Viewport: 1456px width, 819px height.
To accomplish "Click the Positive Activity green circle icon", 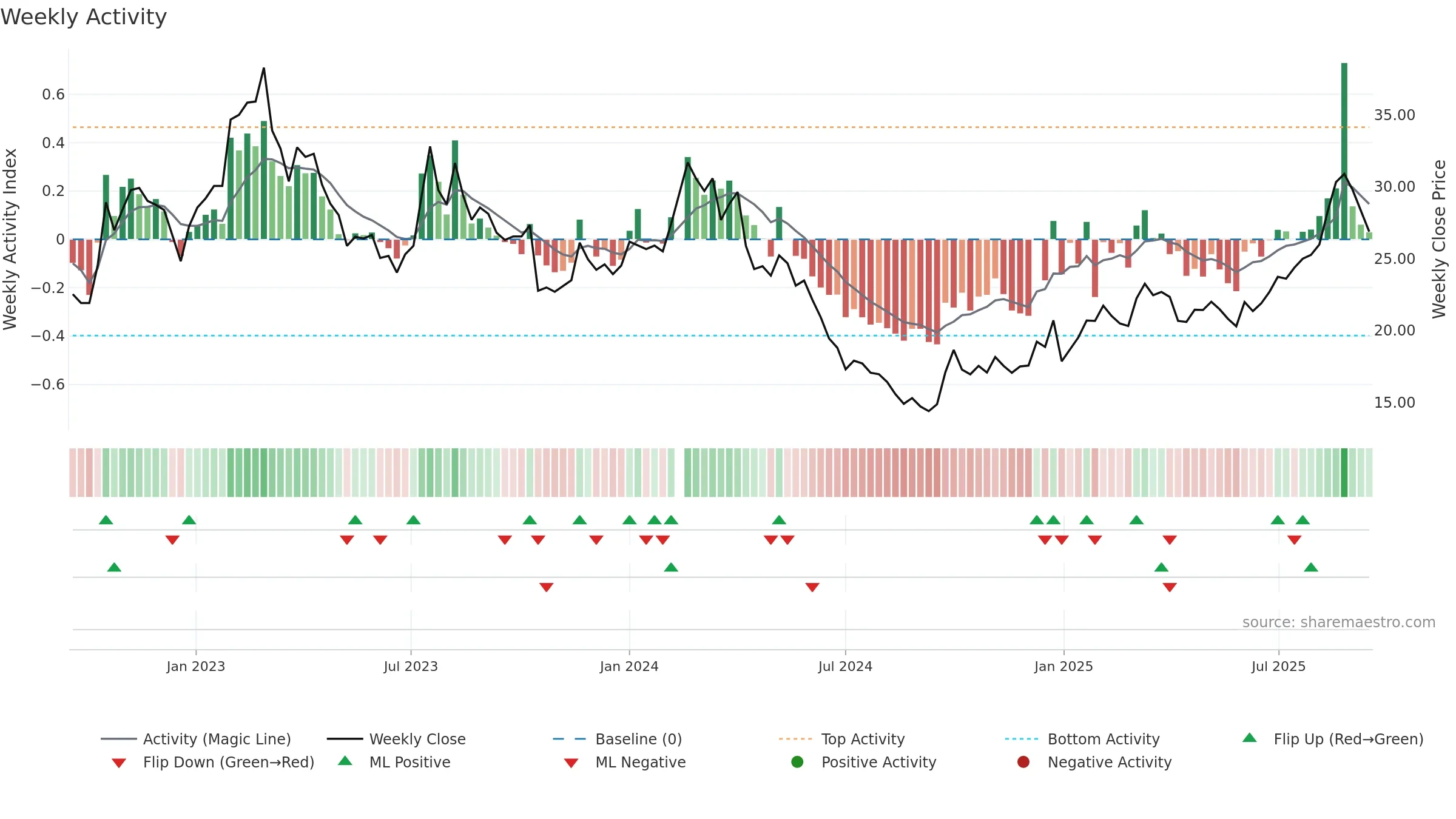I will coord(797,761).
